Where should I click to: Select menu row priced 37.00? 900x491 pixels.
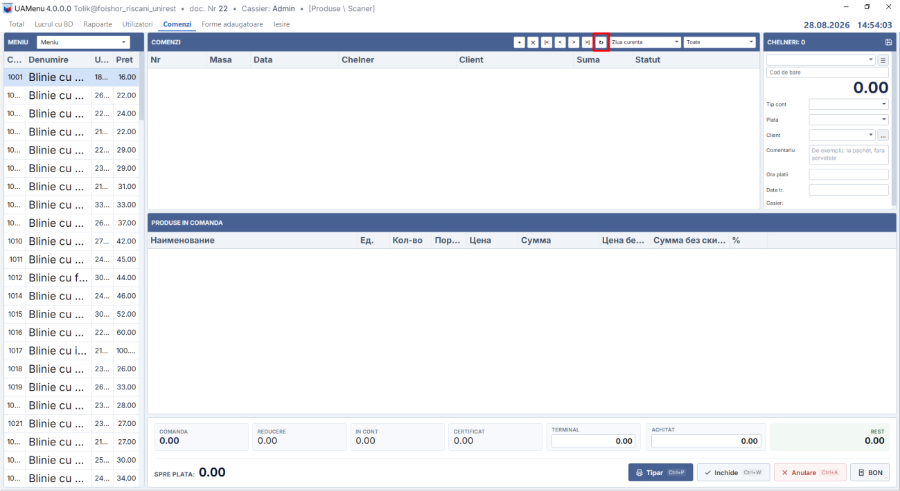point(72,223)
